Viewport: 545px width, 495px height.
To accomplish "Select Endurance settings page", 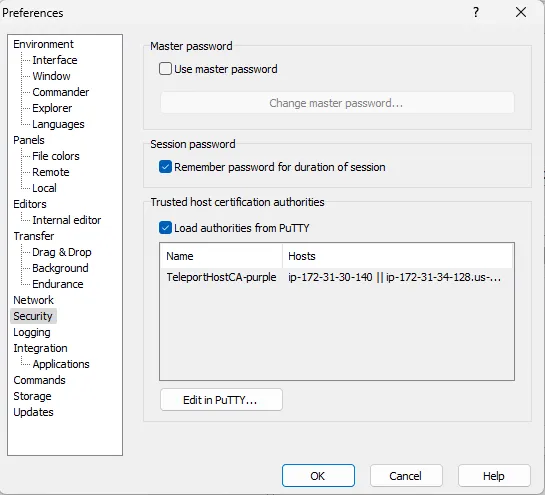I will [x=58, y=284].
